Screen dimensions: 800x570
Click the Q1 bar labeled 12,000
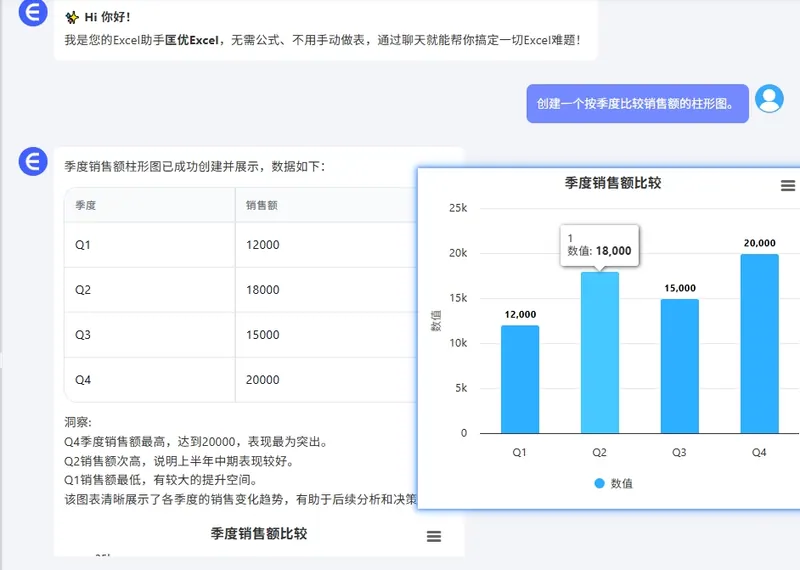520,379
